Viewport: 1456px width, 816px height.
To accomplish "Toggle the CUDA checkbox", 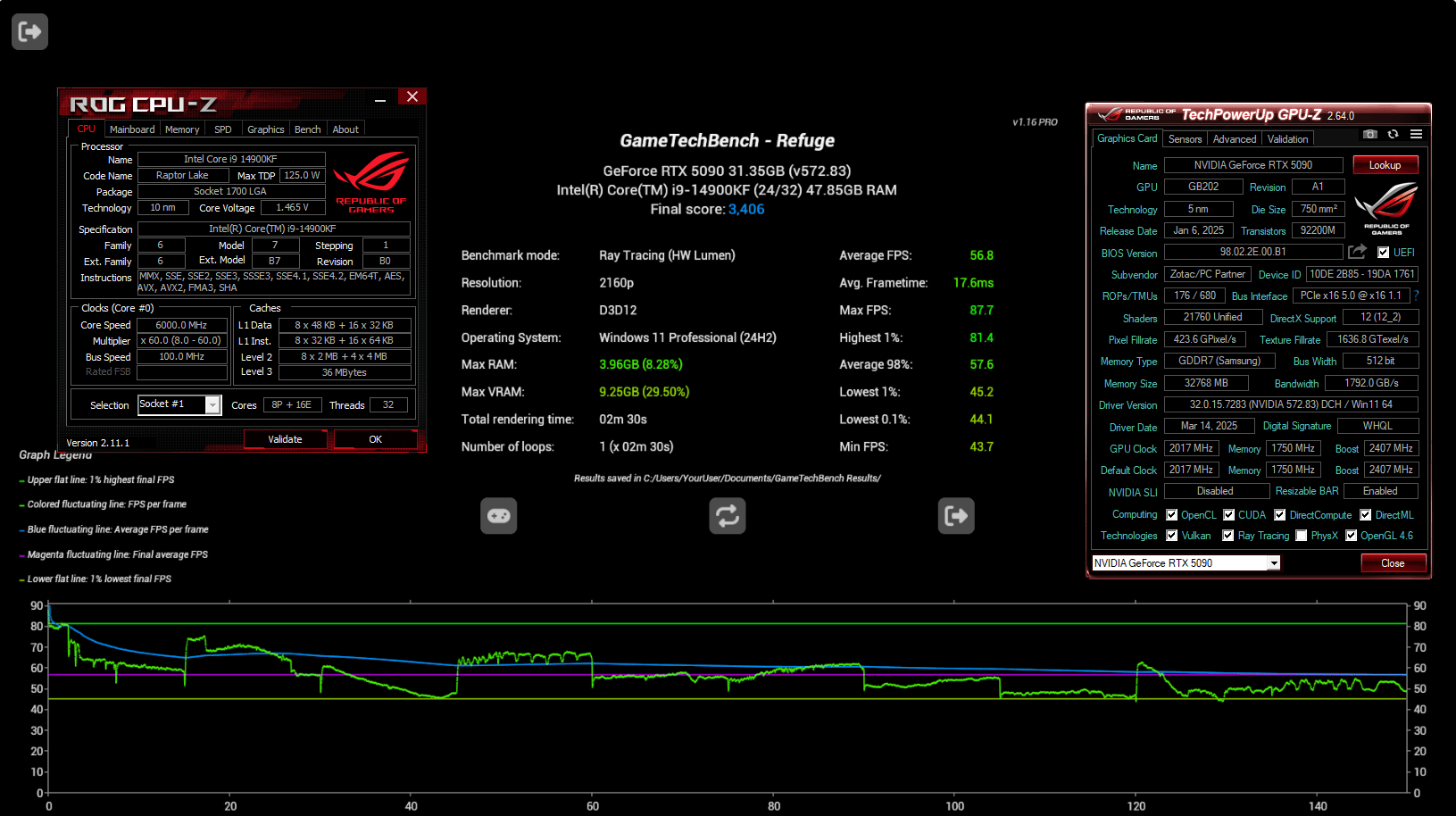I will [x=1228, y=515].
